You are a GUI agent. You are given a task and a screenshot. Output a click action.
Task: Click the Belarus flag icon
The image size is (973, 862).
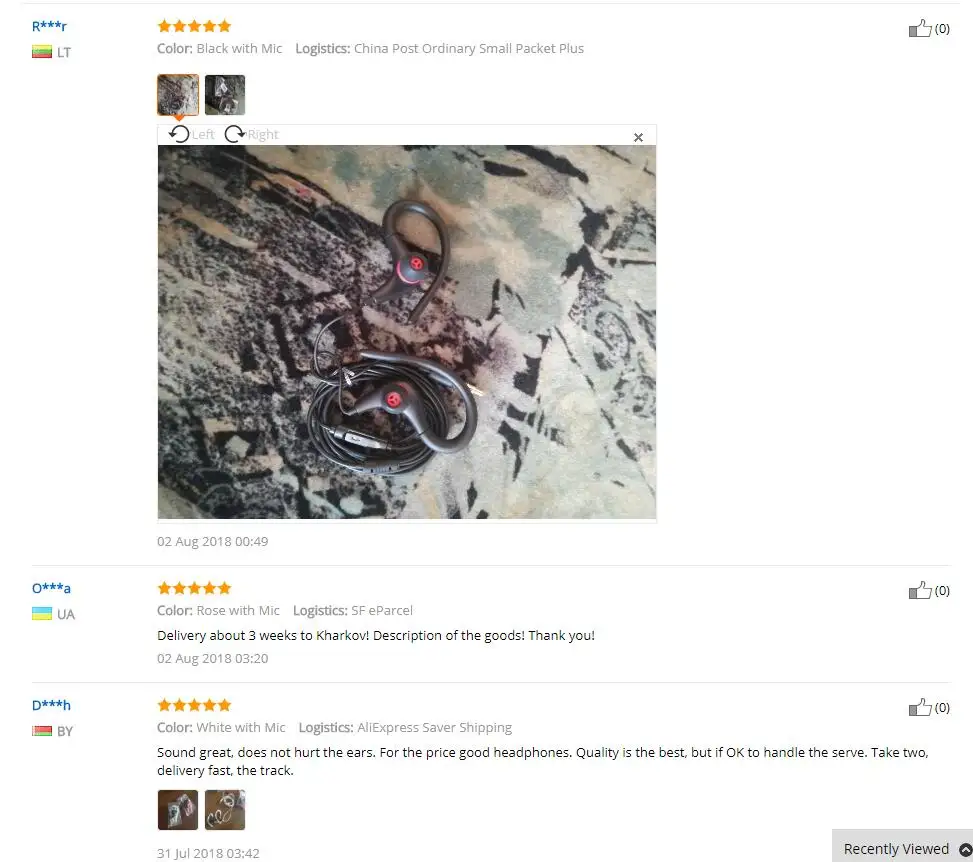42,730
